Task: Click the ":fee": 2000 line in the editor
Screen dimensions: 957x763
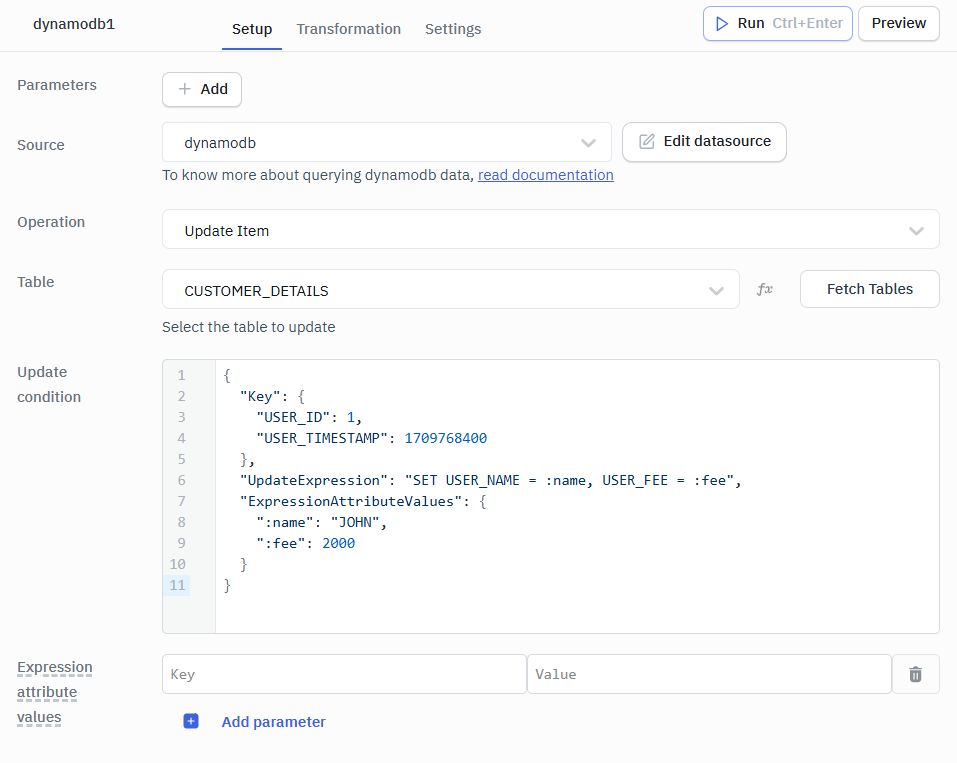Action: (306, 543)
